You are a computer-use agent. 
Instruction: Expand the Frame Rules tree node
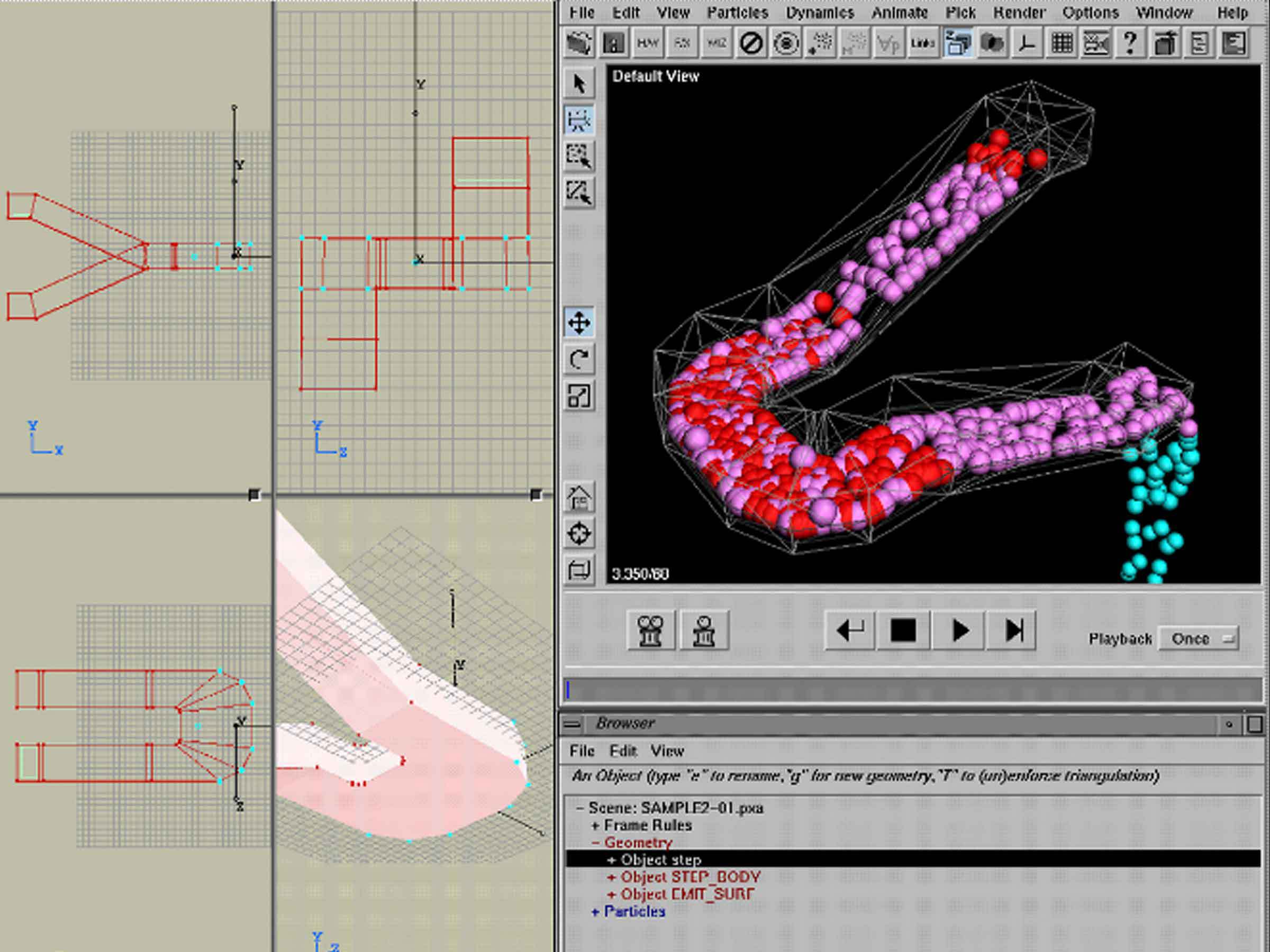[595, 826]
